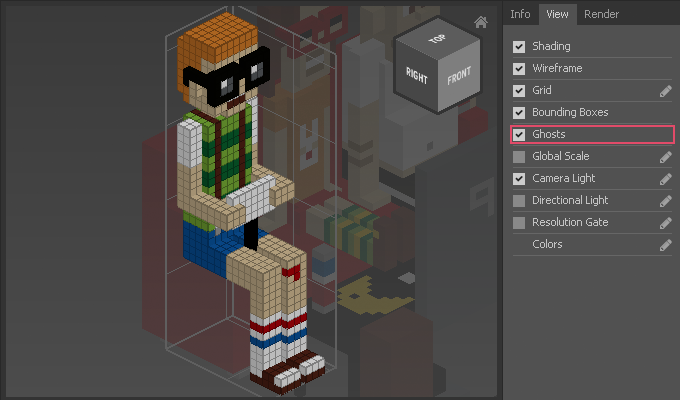Open the Render tab

(x=601, y=14)
